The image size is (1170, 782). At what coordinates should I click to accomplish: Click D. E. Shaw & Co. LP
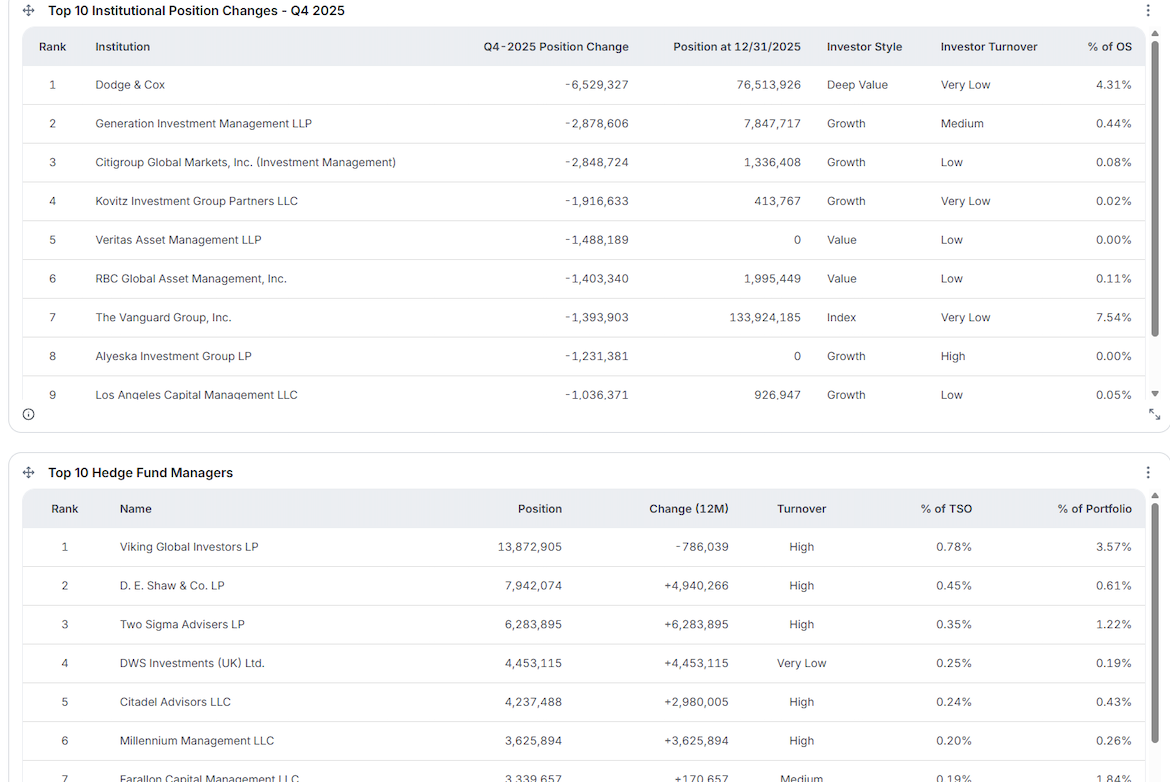172,586
